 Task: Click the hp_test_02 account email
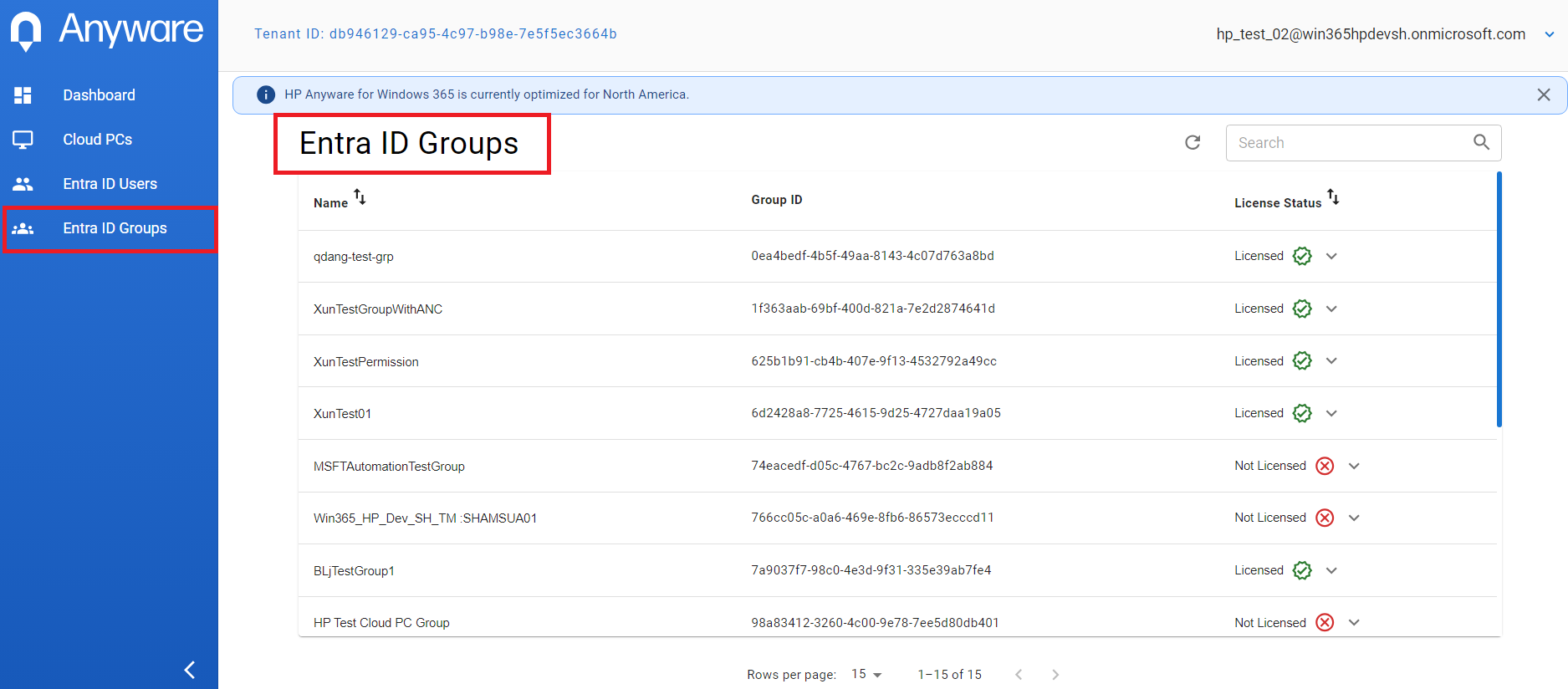1371,34
